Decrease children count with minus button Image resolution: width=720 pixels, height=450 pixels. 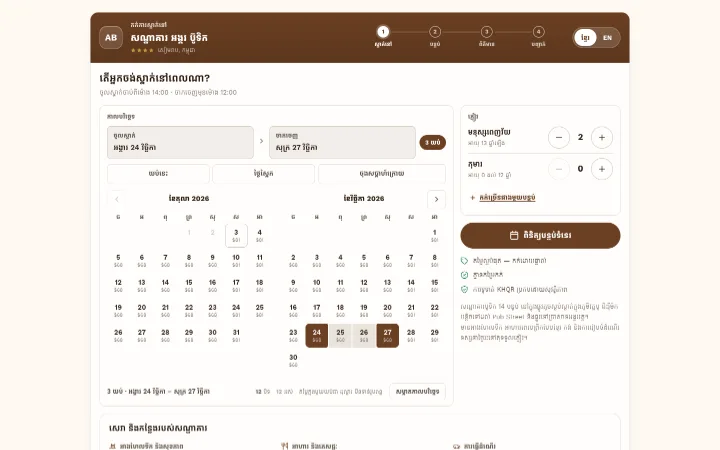coord(559,169)
